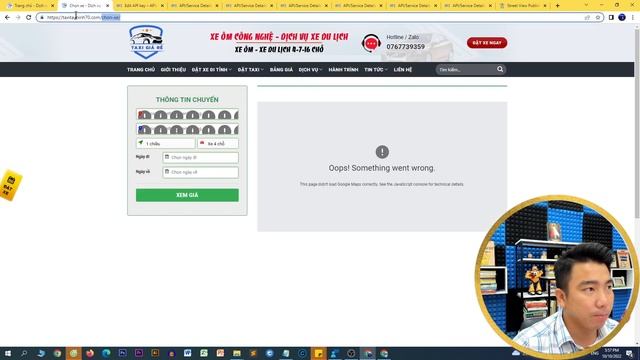Expand the ĐẶT XE ĐI TỈNH menu
This screenshot has width=640, height=360.
(211, 70)
